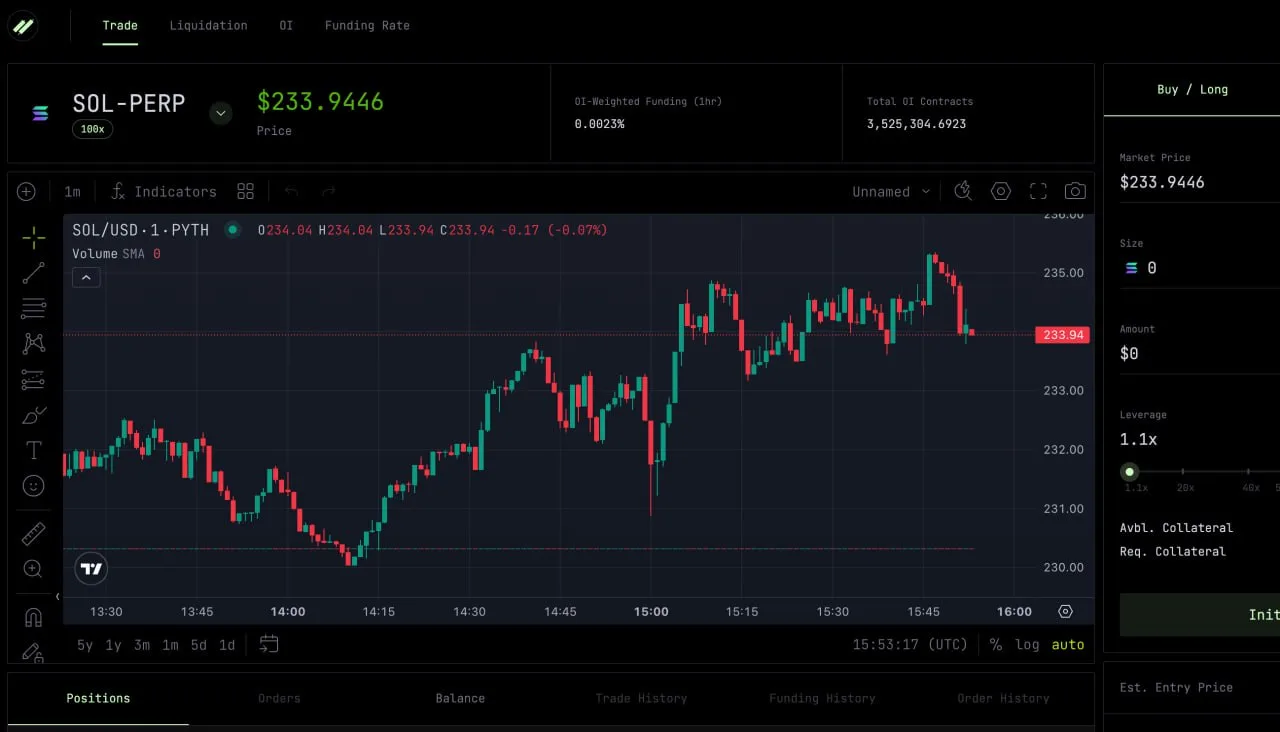The height and width of the screenshot is (732, 1280).
Task: Pick the XABCD pattern tool
Action: (33, 343)
